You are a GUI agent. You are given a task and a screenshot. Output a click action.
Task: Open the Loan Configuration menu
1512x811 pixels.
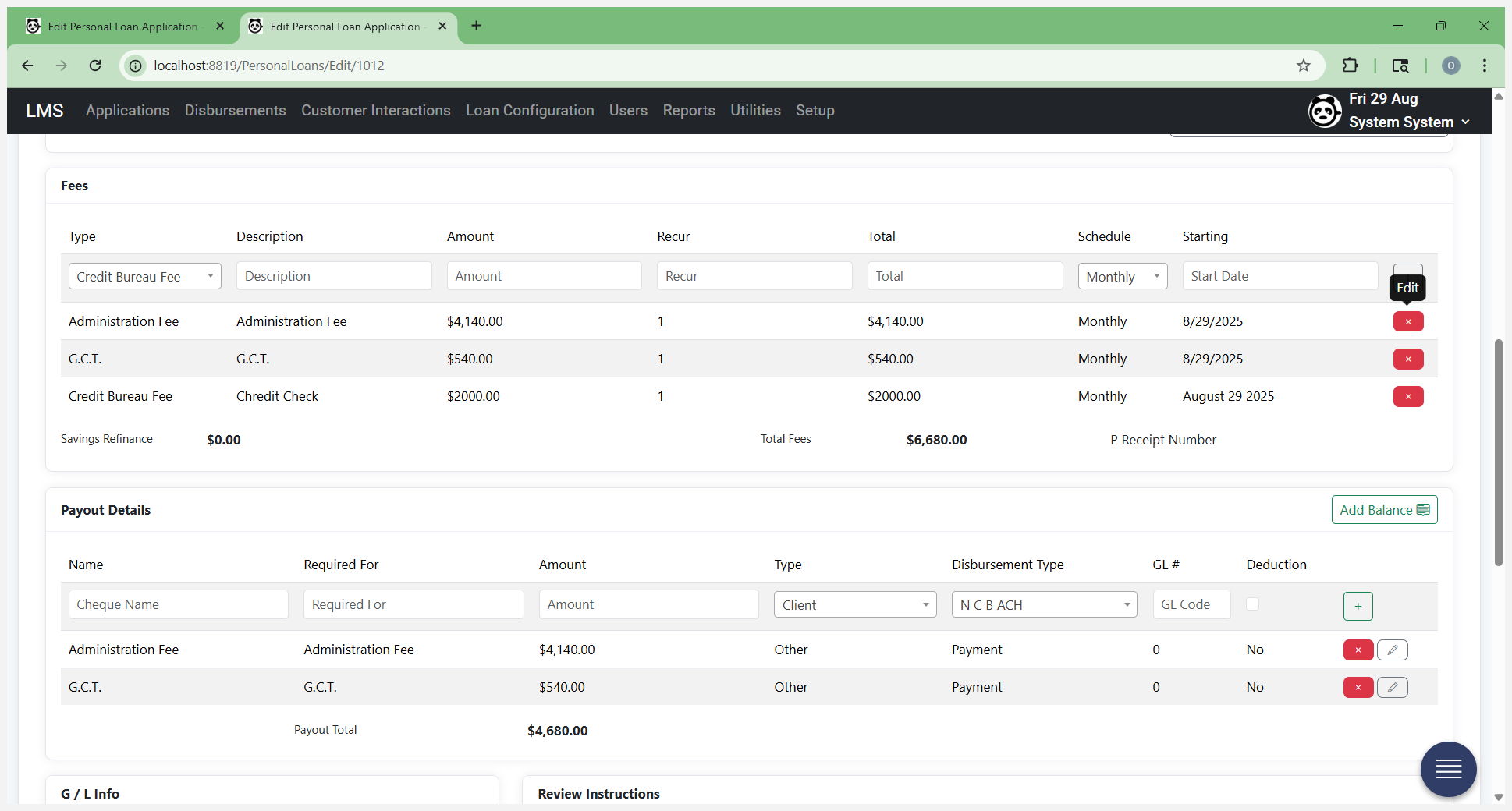coord(530,111)
